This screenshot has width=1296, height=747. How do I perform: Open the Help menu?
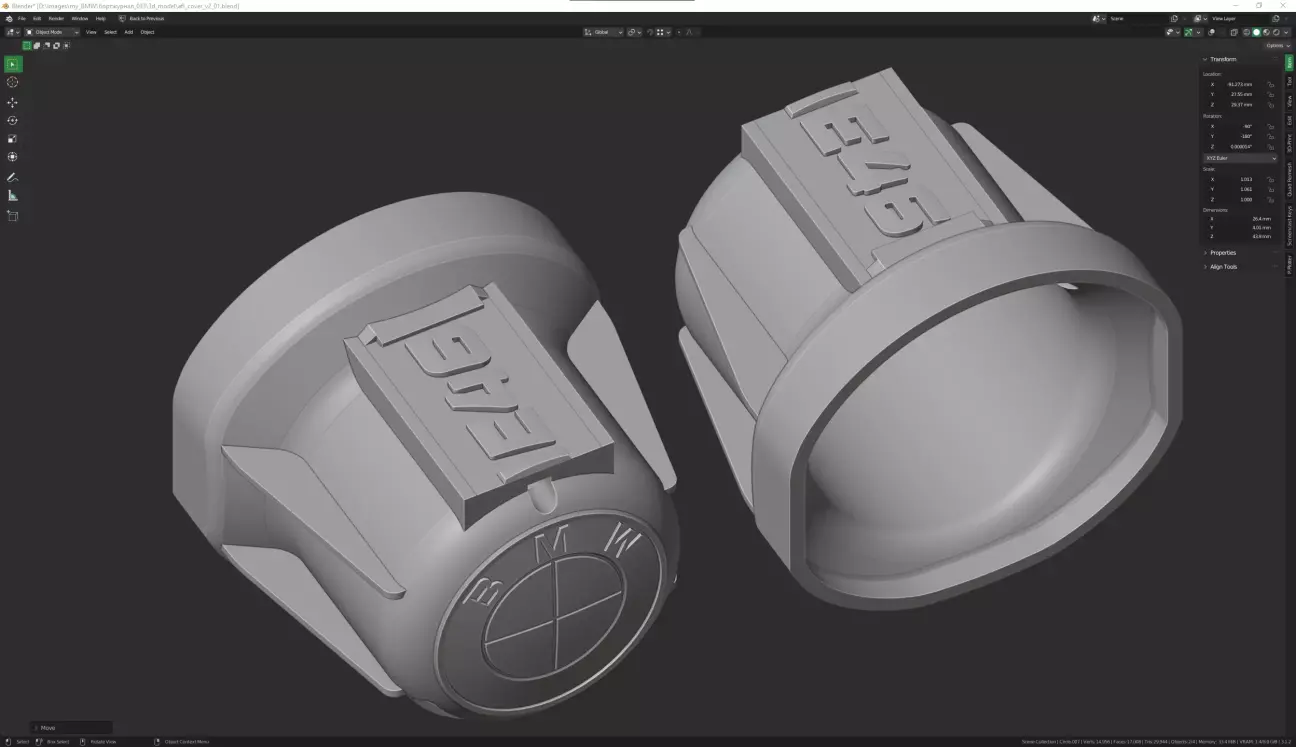[100, 18]
